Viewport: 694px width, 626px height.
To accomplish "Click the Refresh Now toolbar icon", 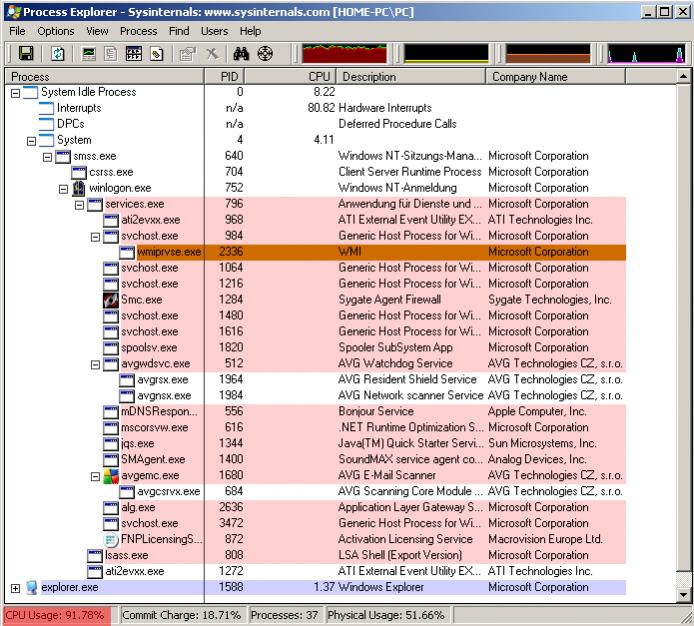I will (58, 54).
